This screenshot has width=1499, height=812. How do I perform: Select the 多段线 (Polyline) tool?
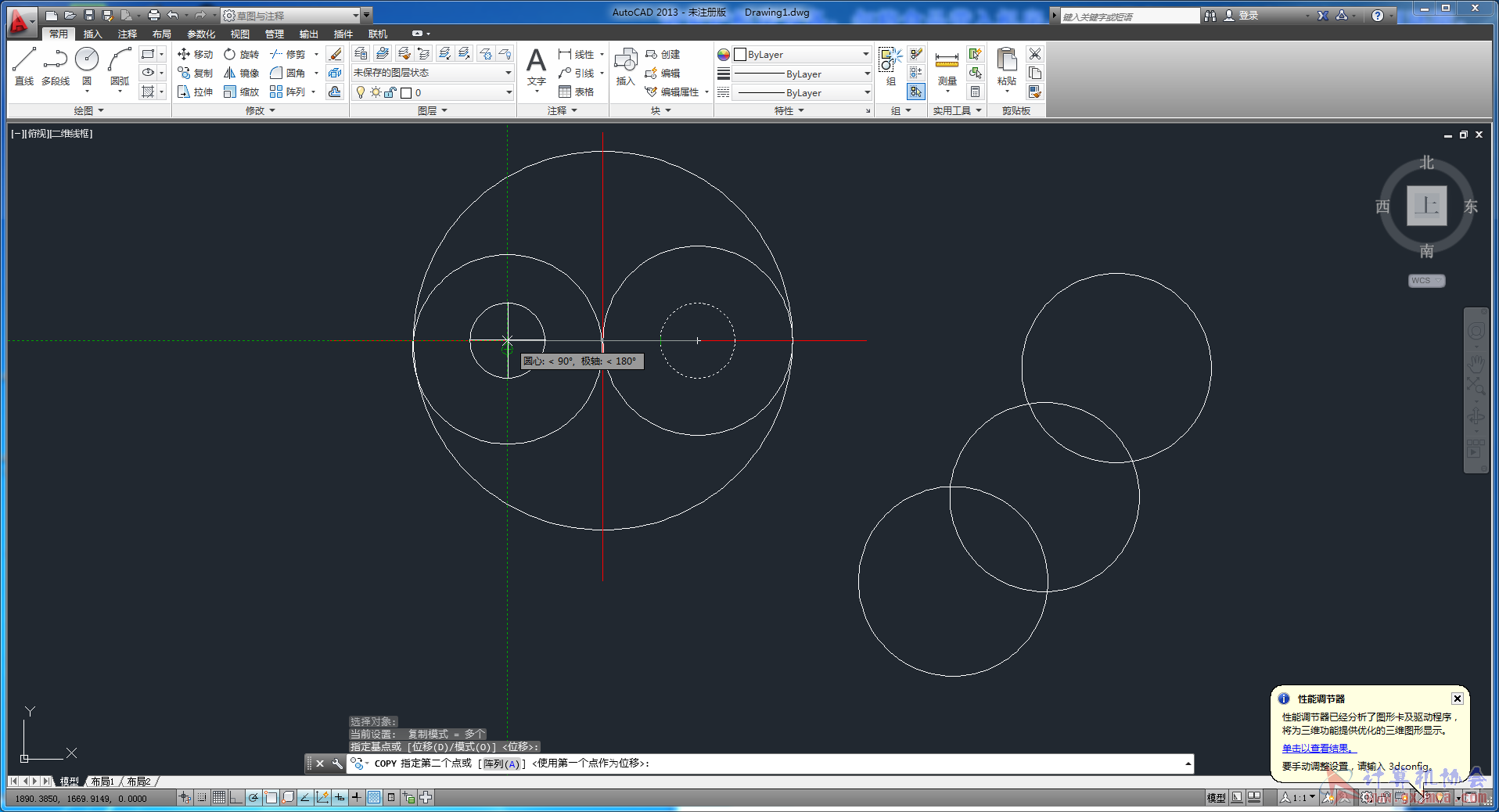[56, 66]
